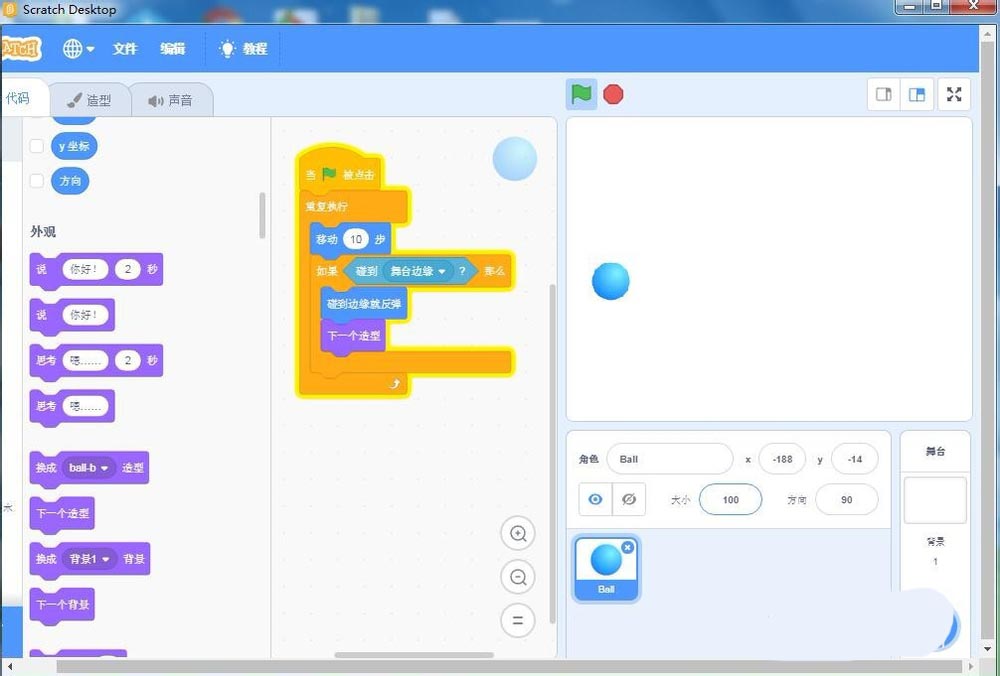Click the window bottom horizontal scrollbar
This screenshot has width=1000, height=676.
pyautogui.click(x=511, y=667)
